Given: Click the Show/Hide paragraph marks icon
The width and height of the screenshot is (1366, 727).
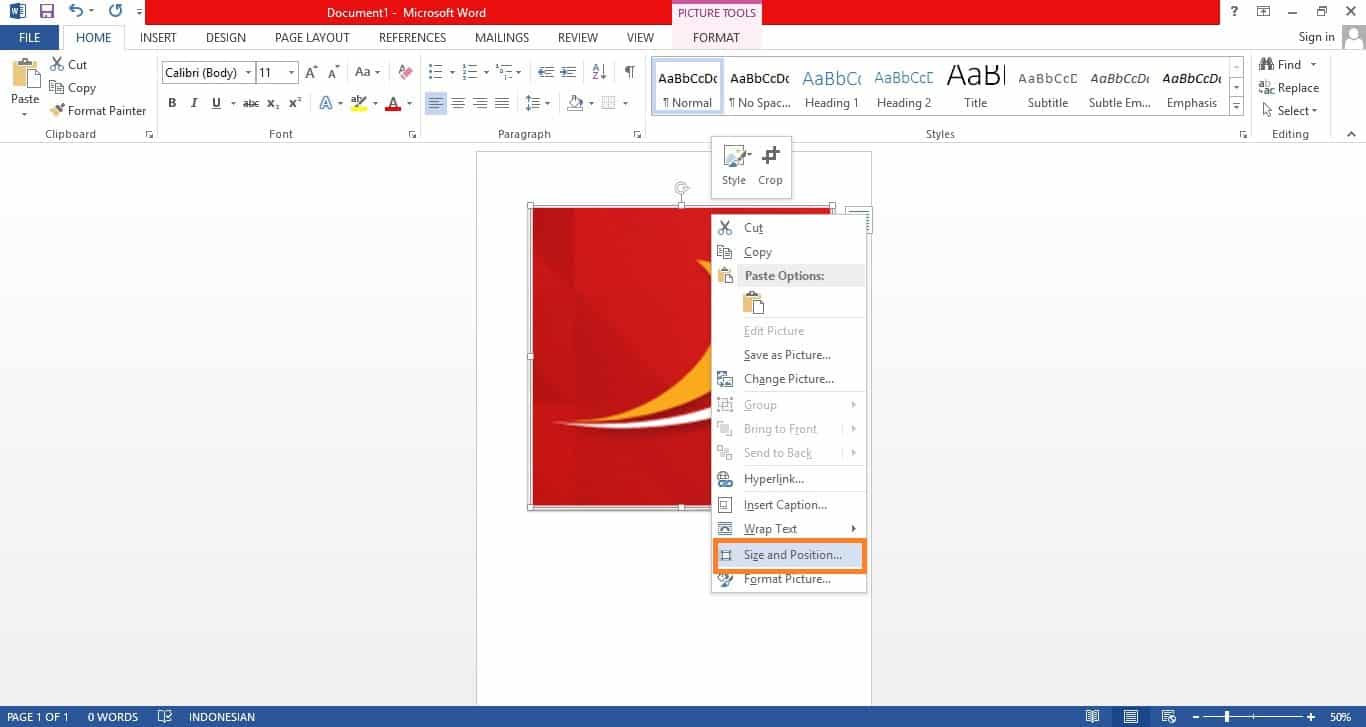Looking at the screenshot, I should (629, 72).
